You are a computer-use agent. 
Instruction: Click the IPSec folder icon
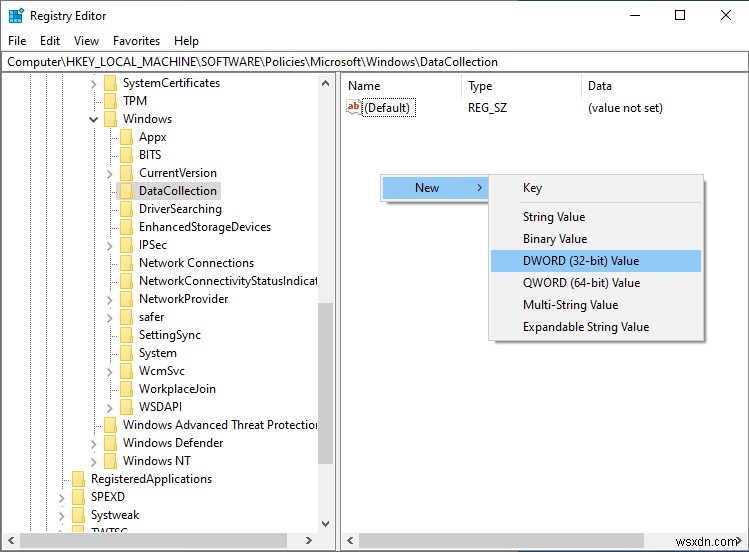(127, 245)
